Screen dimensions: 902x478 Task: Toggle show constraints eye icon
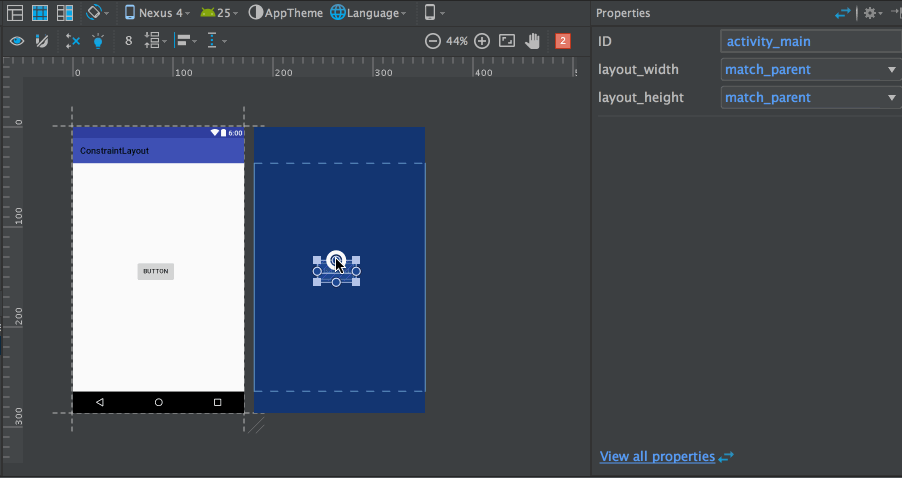[x=17, y=41]
